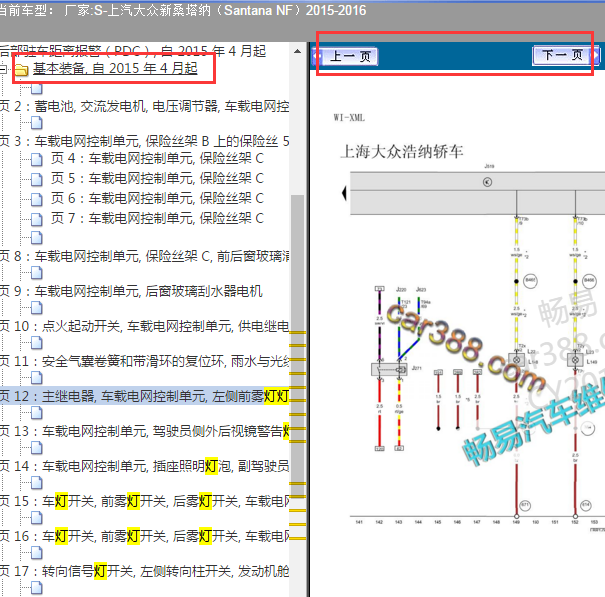Select 页 4 : 车载电网控制单元, 保险丝架 C
The image size is (605, 597).
tap(157, 158)
